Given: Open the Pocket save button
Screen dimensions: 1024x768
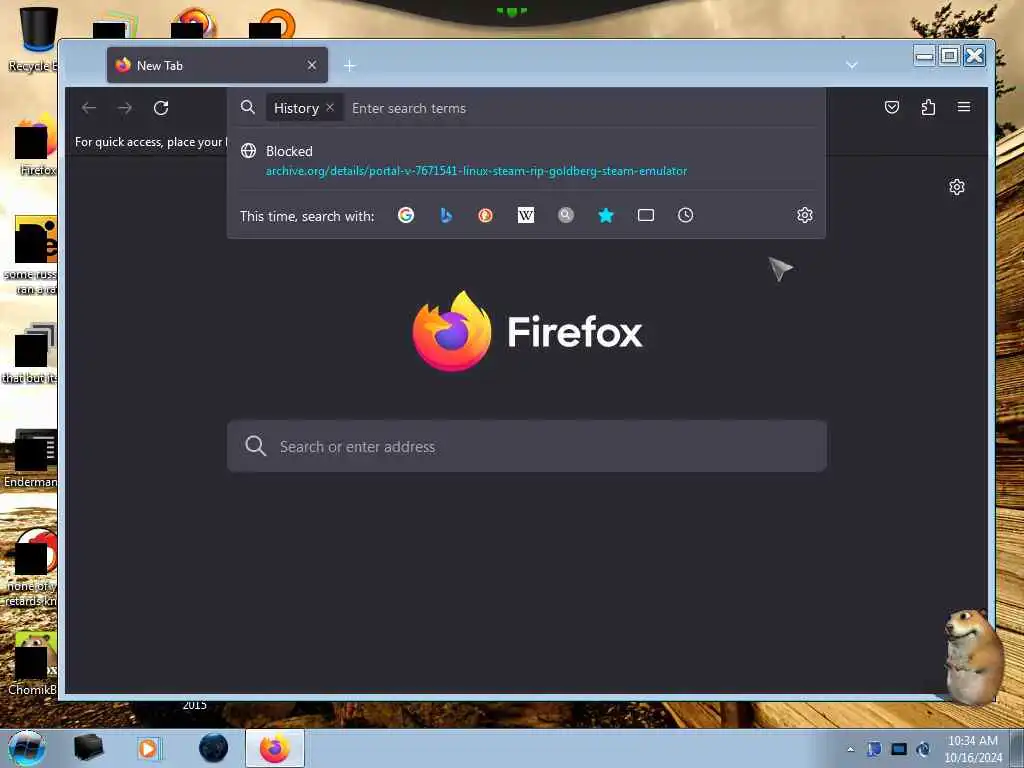Looking at the screenshot, I should (891, 107).
